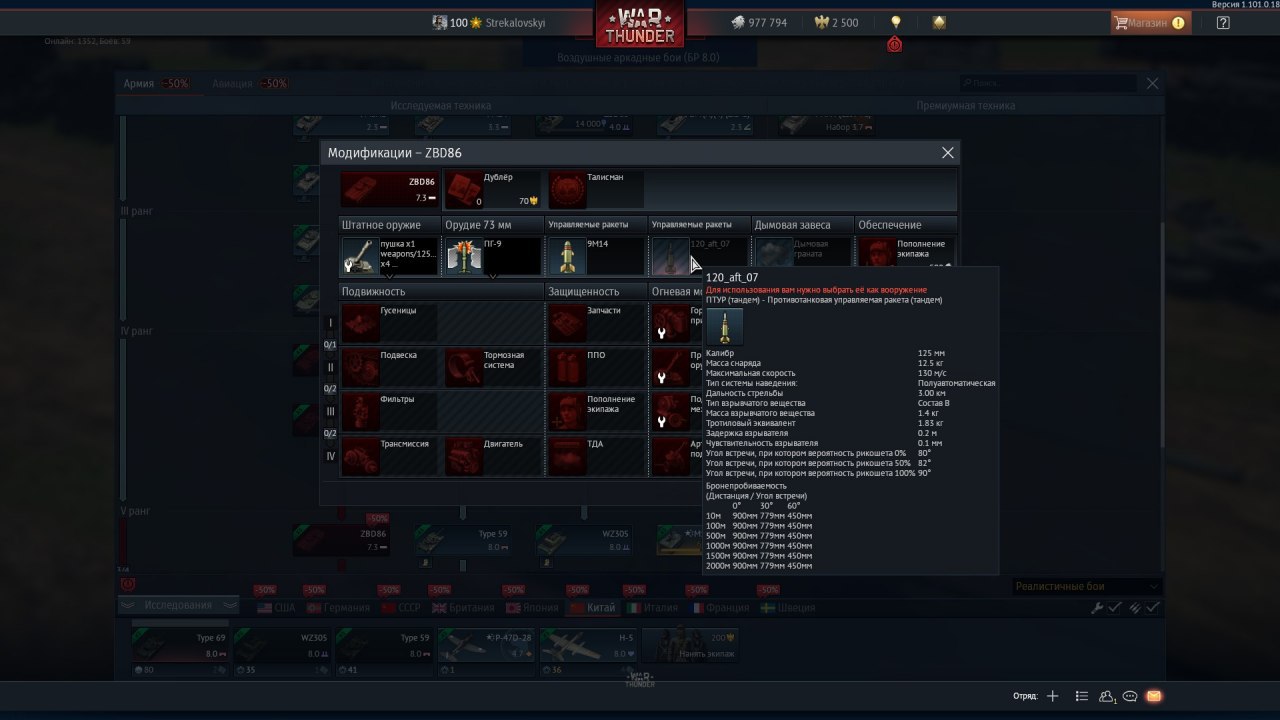
Task: Pick the Запчасти spare parts modification
Action: pyautogui.click(x=596, y=322)
